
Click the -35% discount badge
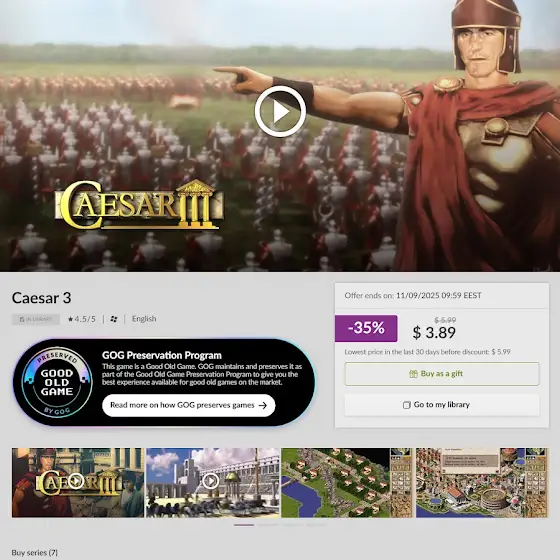(x=366, y=328)
